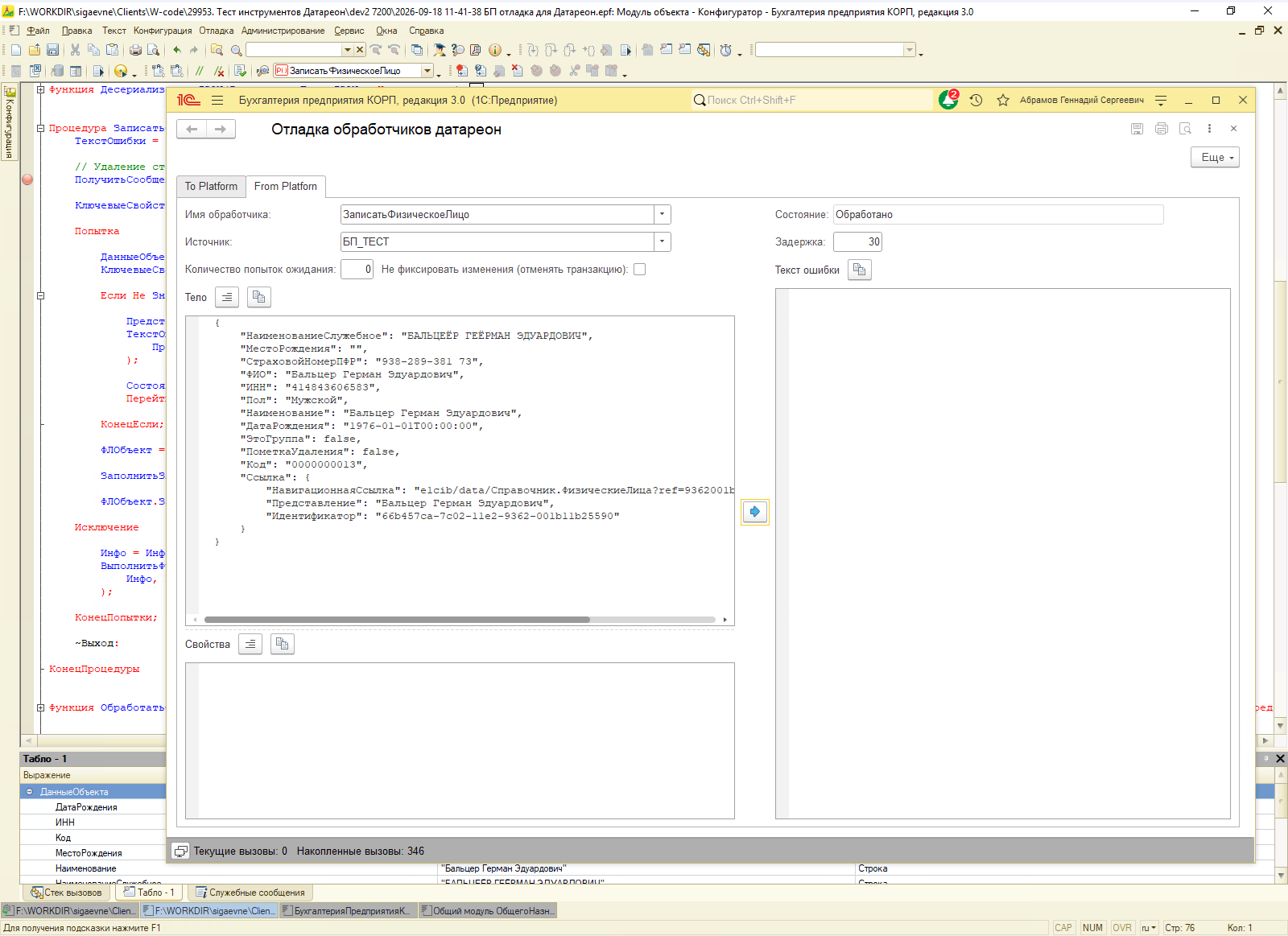The height and width of the screenshot is (936, 1288).
Task: Copy the Тело body contents
Action: click(258, 297)
